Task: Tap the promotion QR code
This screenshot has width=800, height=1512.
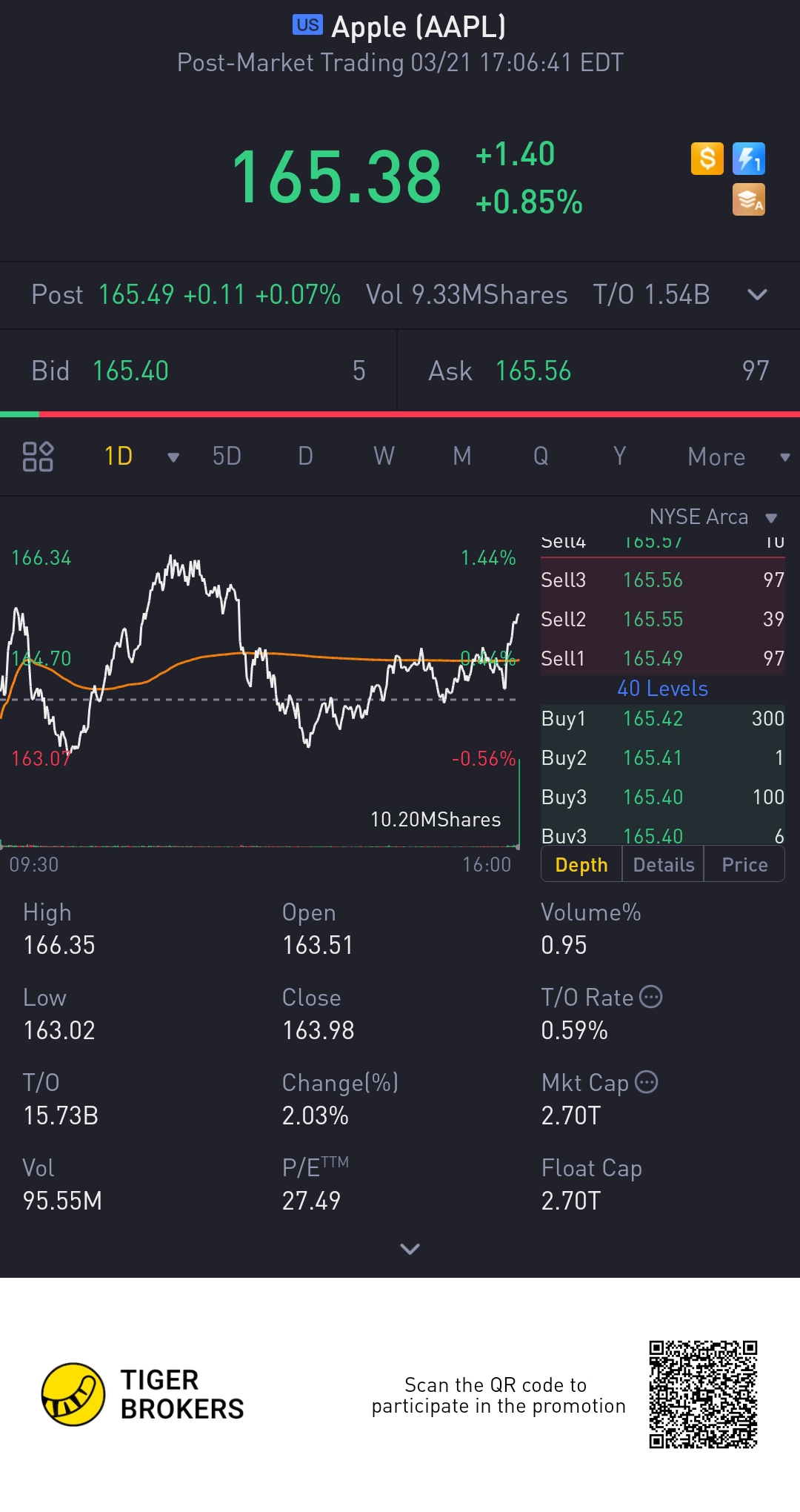Action: point(703,1394)
